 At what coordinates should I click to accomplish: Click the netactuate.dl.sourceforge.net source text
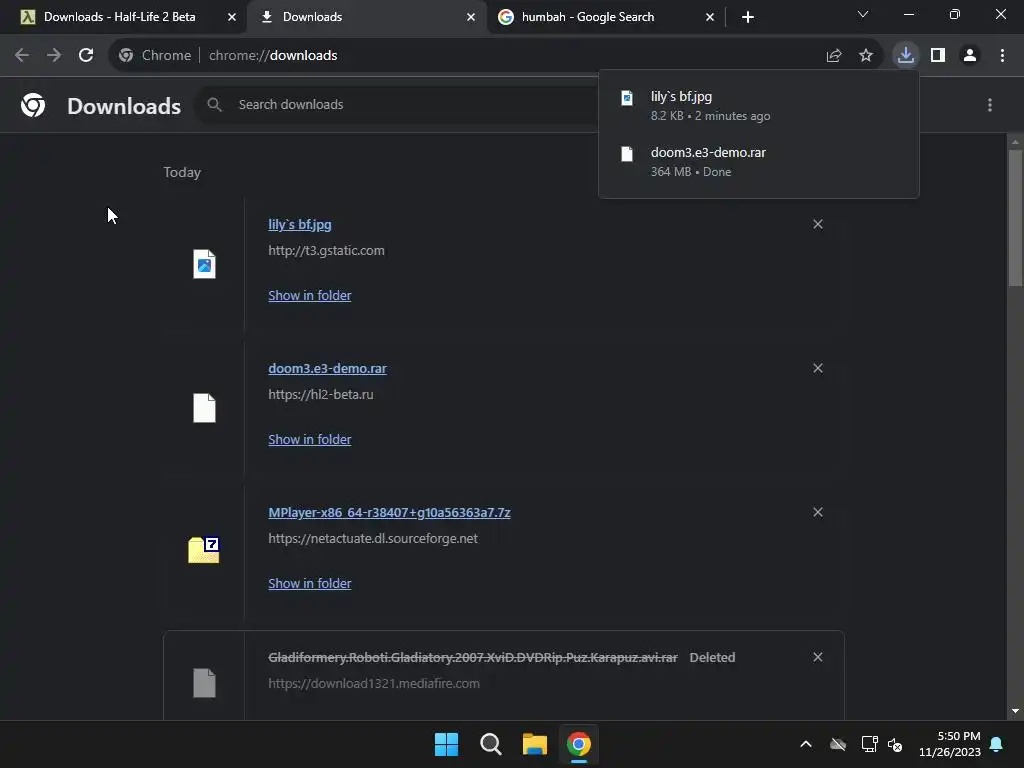coord(373,539)
